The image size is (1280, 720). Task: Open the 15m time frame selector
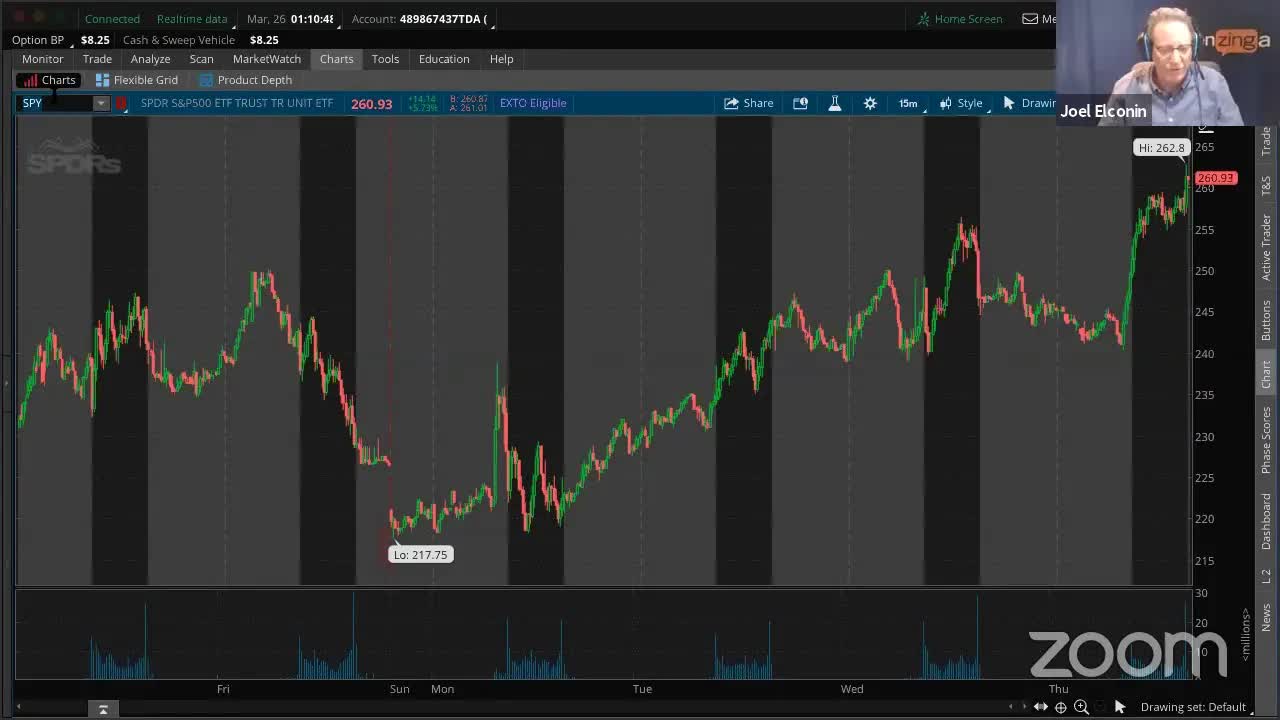tap(909, 103)
